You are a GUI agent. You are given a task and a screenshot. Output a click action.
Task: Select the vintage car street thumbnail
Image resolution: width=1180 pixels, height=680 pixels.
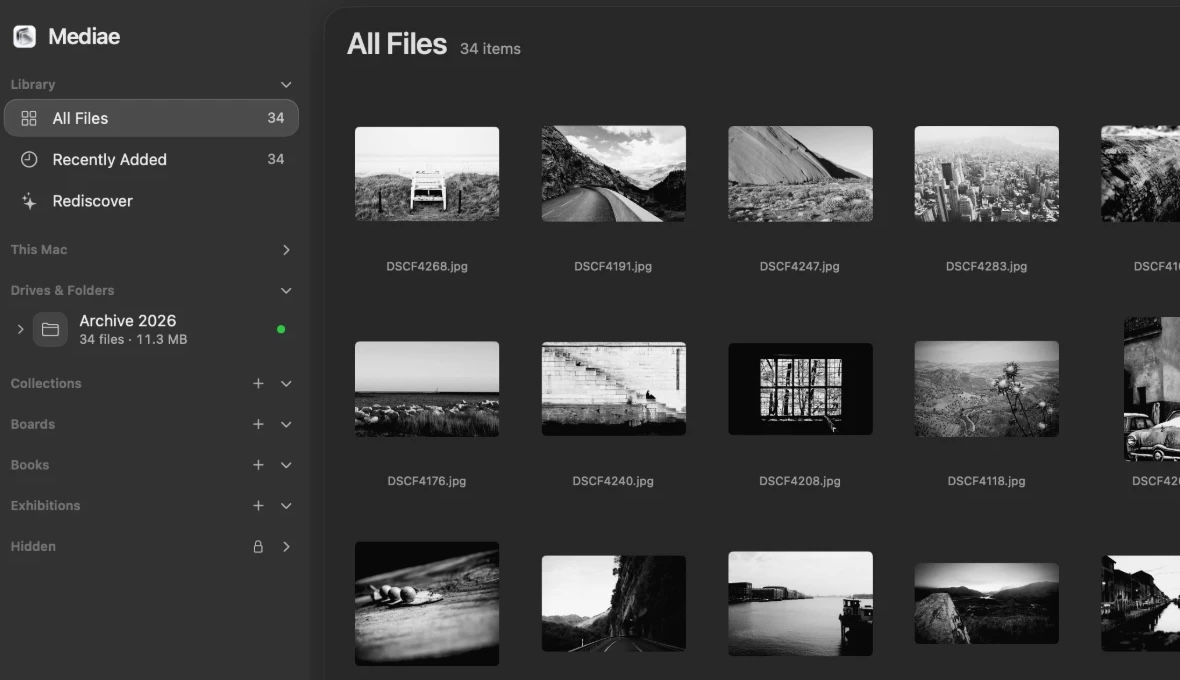click(1151, 389)
